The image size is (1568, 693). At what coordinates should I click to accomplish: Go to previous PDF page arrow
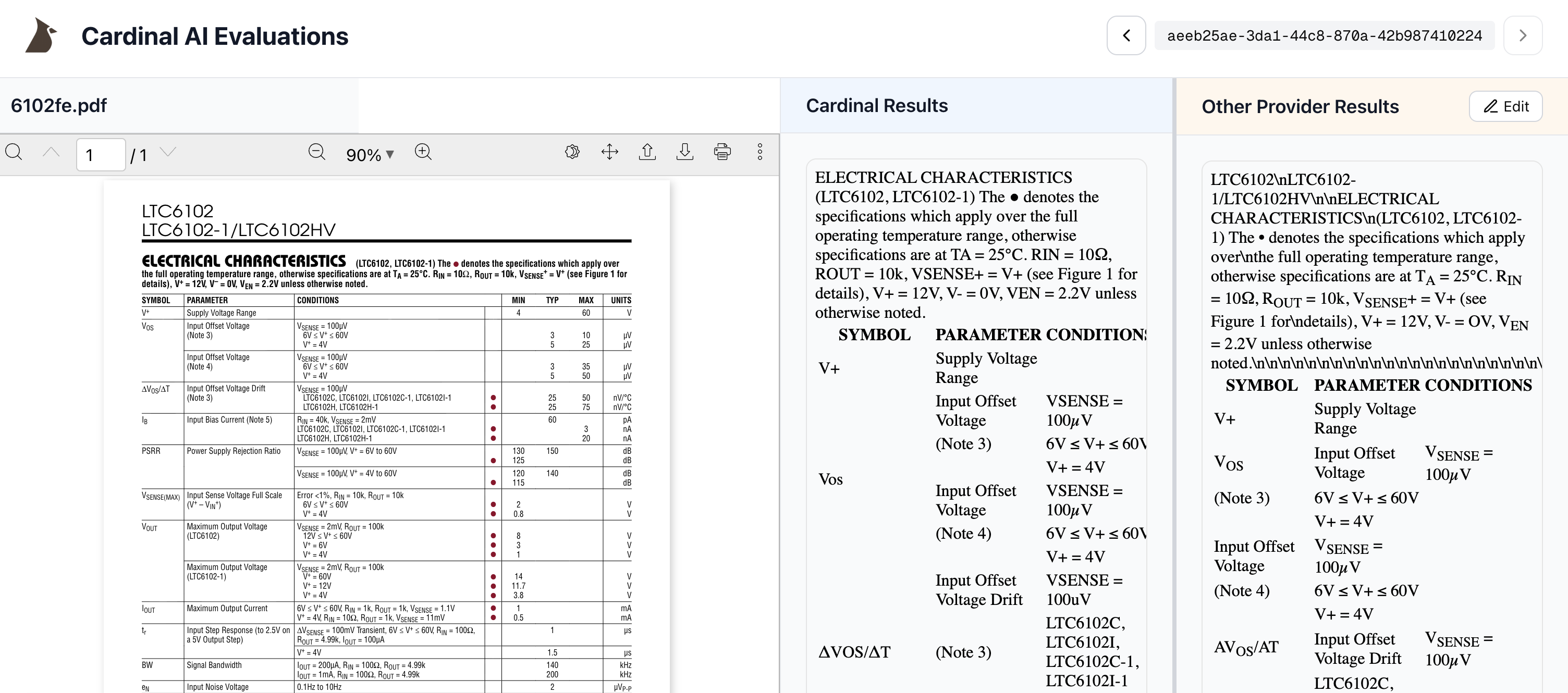51,152
